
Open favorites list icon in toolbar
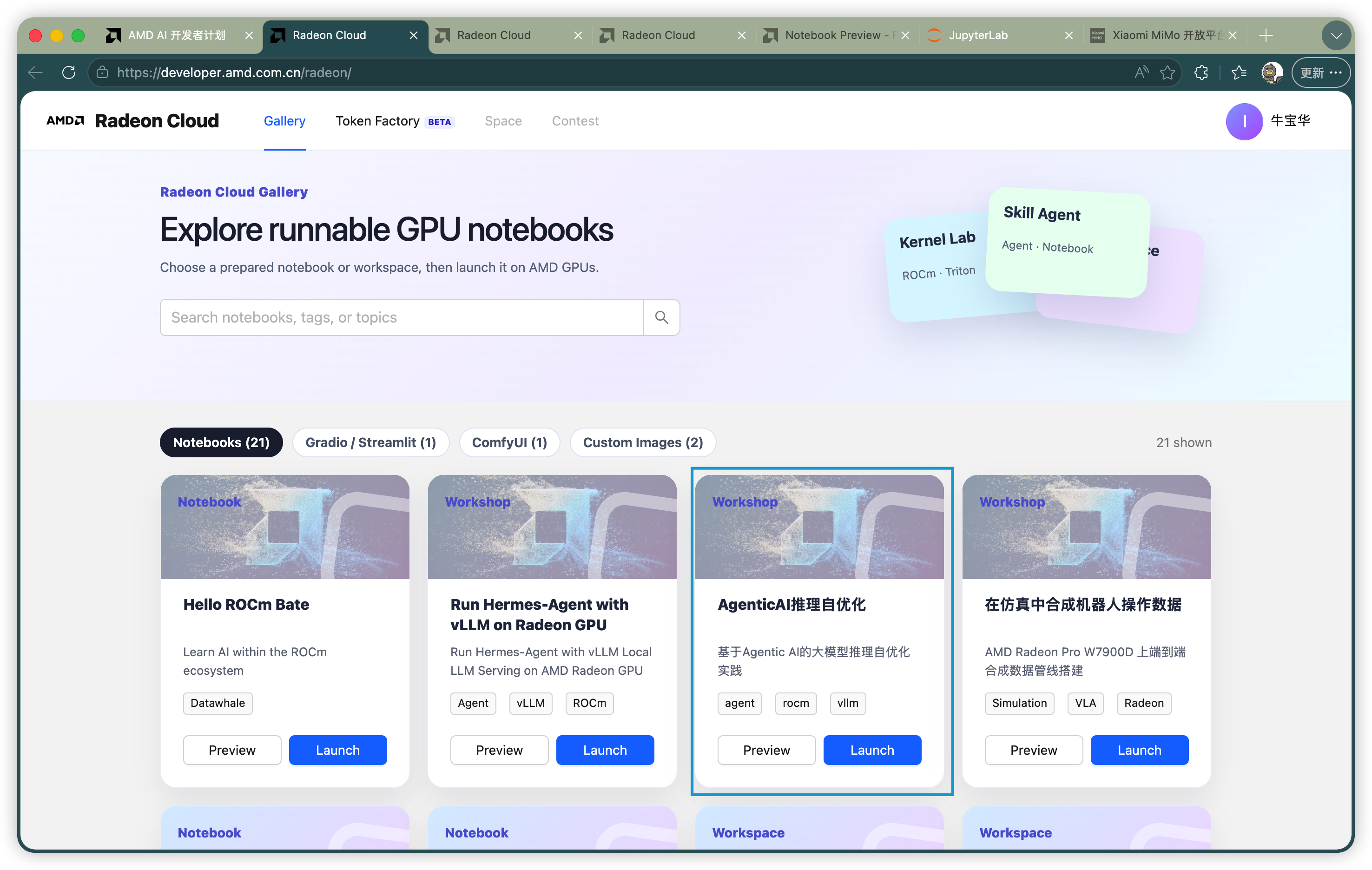point(1239,72)
